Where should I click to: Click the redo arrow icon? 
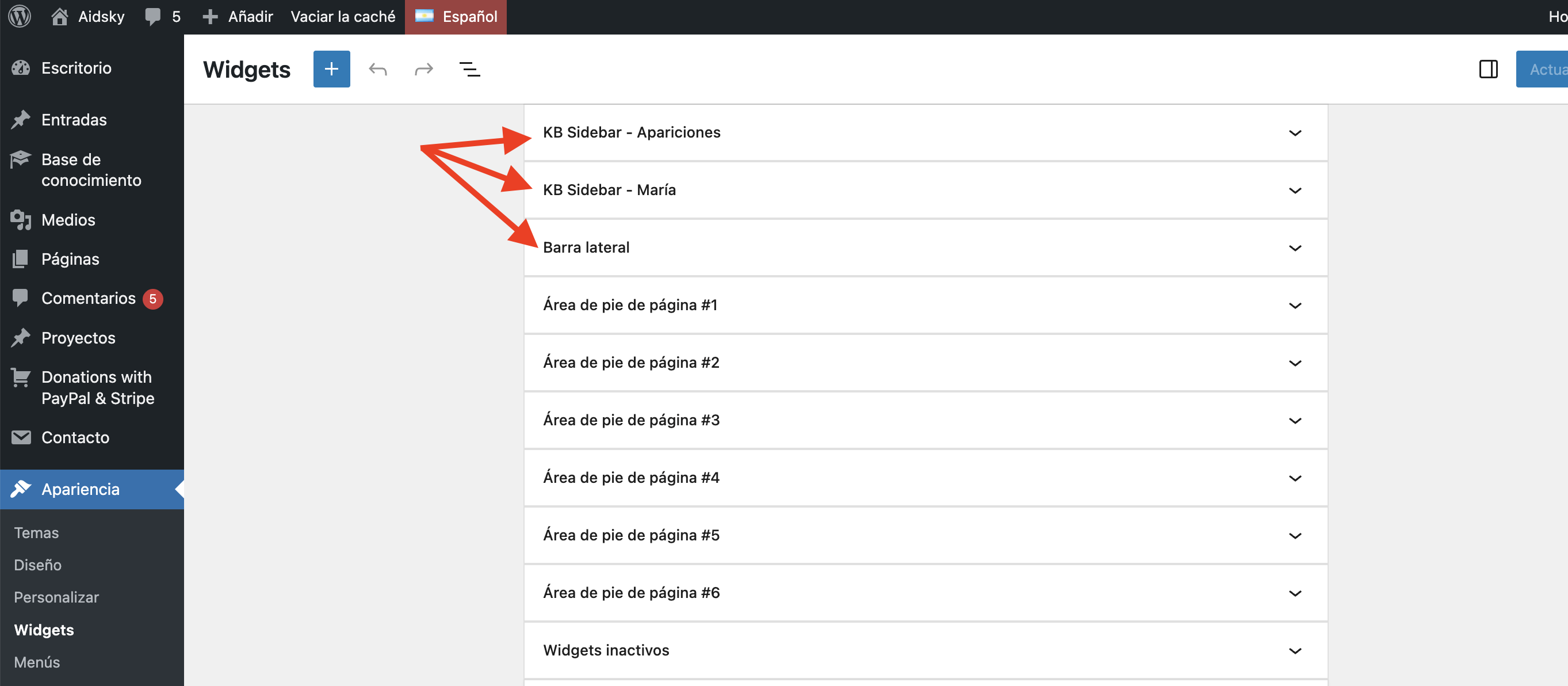point(424,70)
